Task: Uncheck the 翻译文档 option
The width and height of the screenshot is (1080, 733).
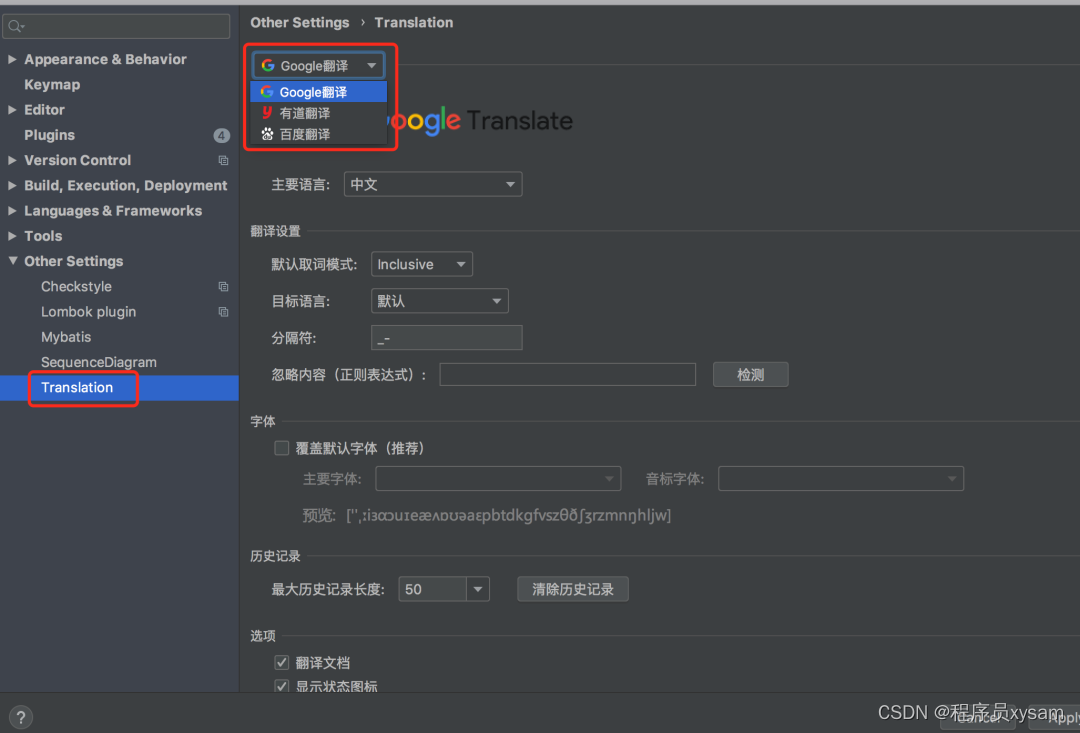Action: 282,663
